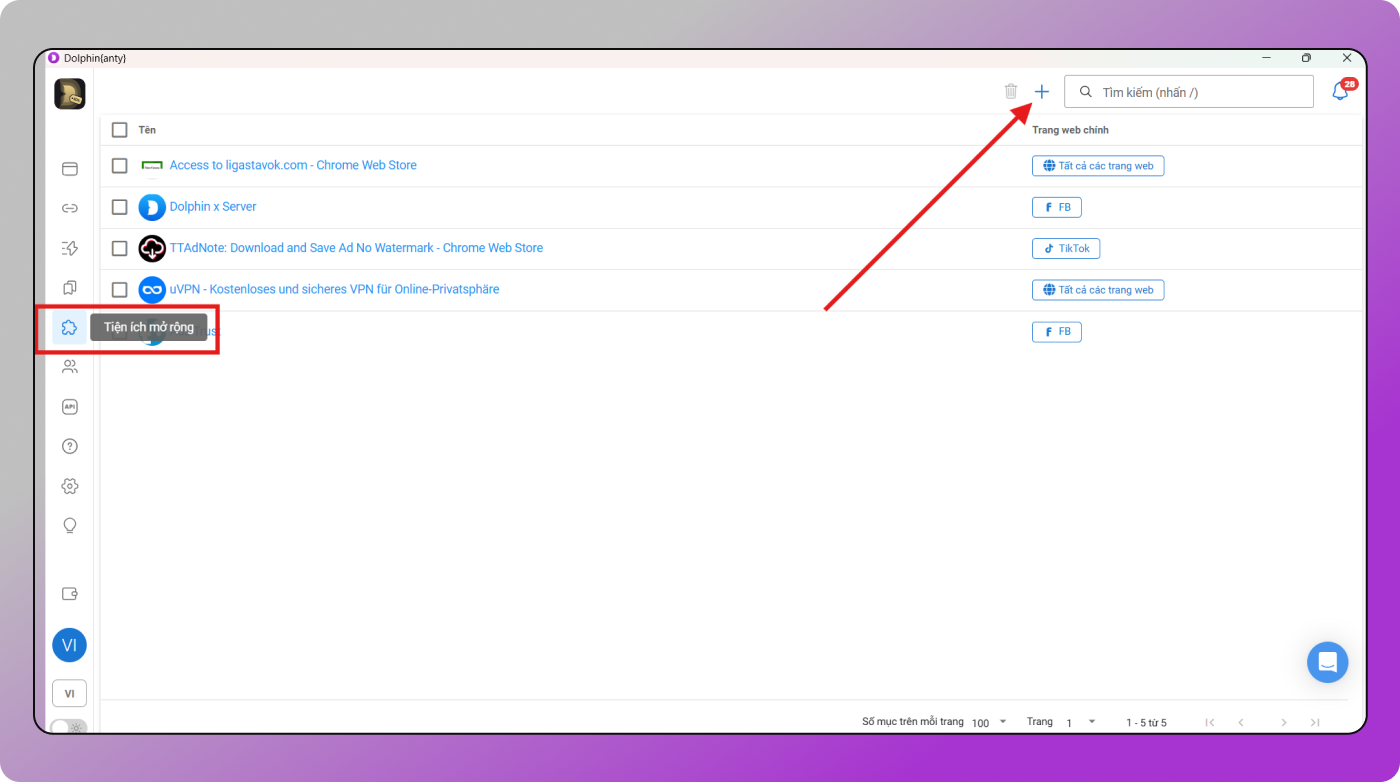Image resolution: width=1400 pixels, height=782 pixels.
Task: Open the browser profiles icon in sidebar
Action: tap(69, 169)
